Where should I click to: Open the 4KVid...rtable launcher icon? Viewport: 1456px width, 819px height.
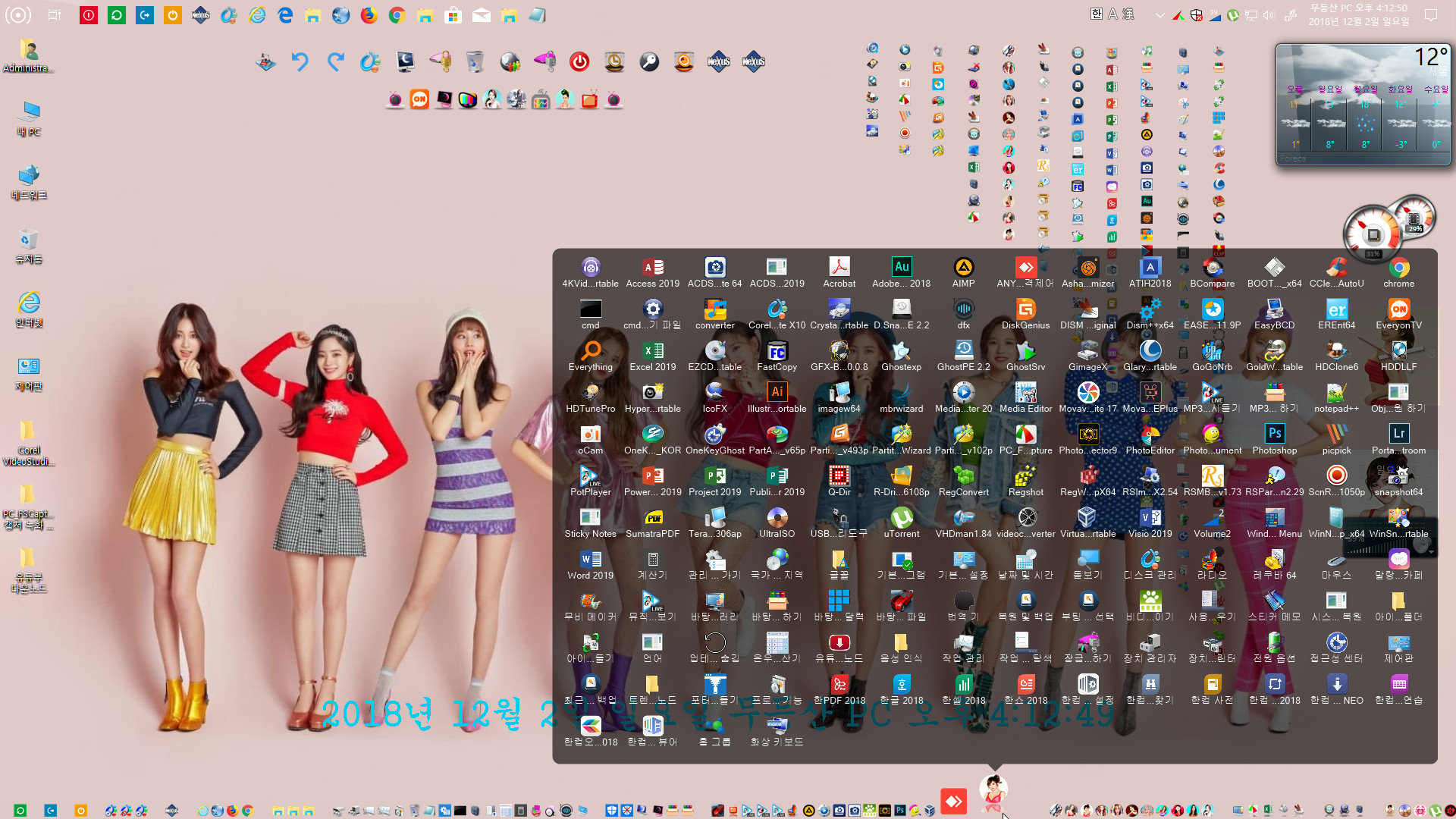(590, 272)
